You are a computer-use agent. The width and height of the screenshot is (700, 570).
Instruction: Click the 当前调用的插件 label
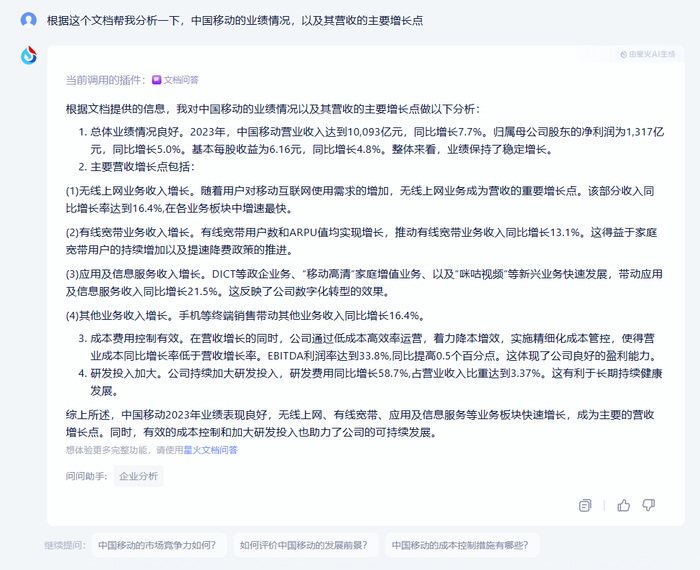coord(105,80)
